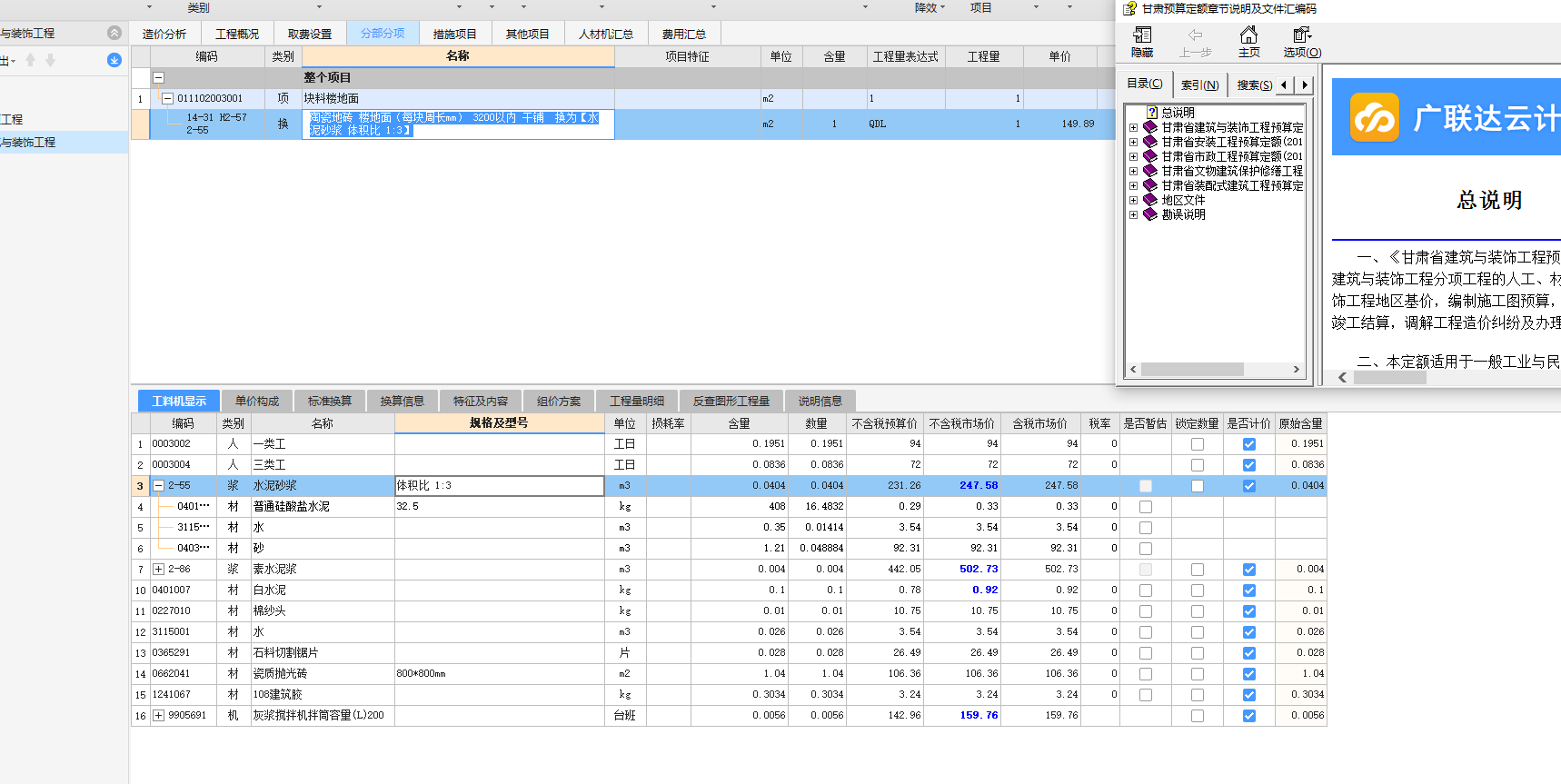Open the 说明信息 lower tab
Screen dimensions: 1561x784
pyautogui.click(x=820, y=401)
